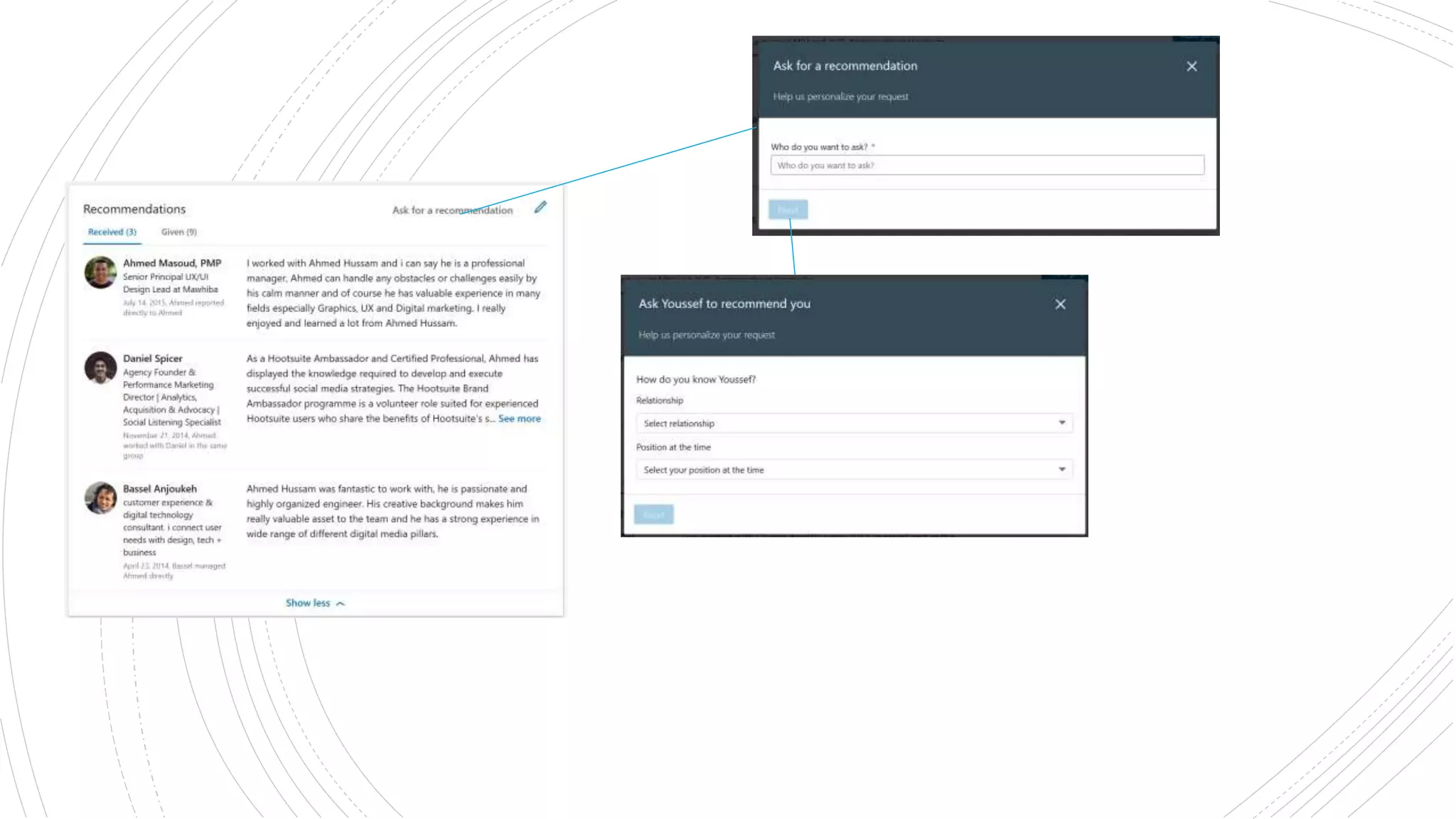Open the Select your position at the time dropdown
This screenshot has height=819, width=1456.
click(853, 470)
